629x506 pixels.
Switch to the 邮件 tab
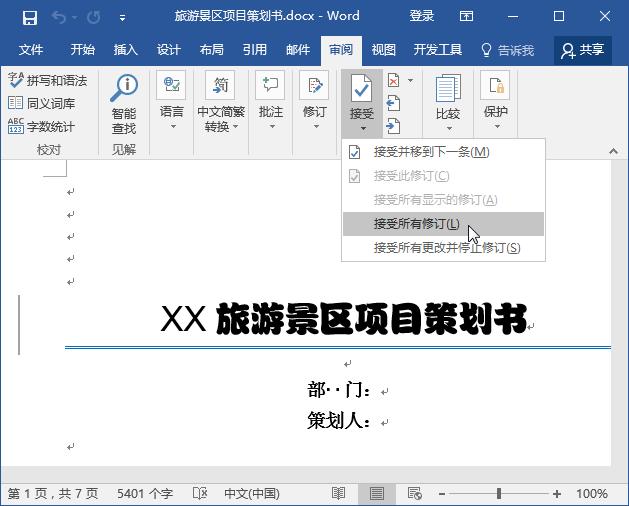298,50
